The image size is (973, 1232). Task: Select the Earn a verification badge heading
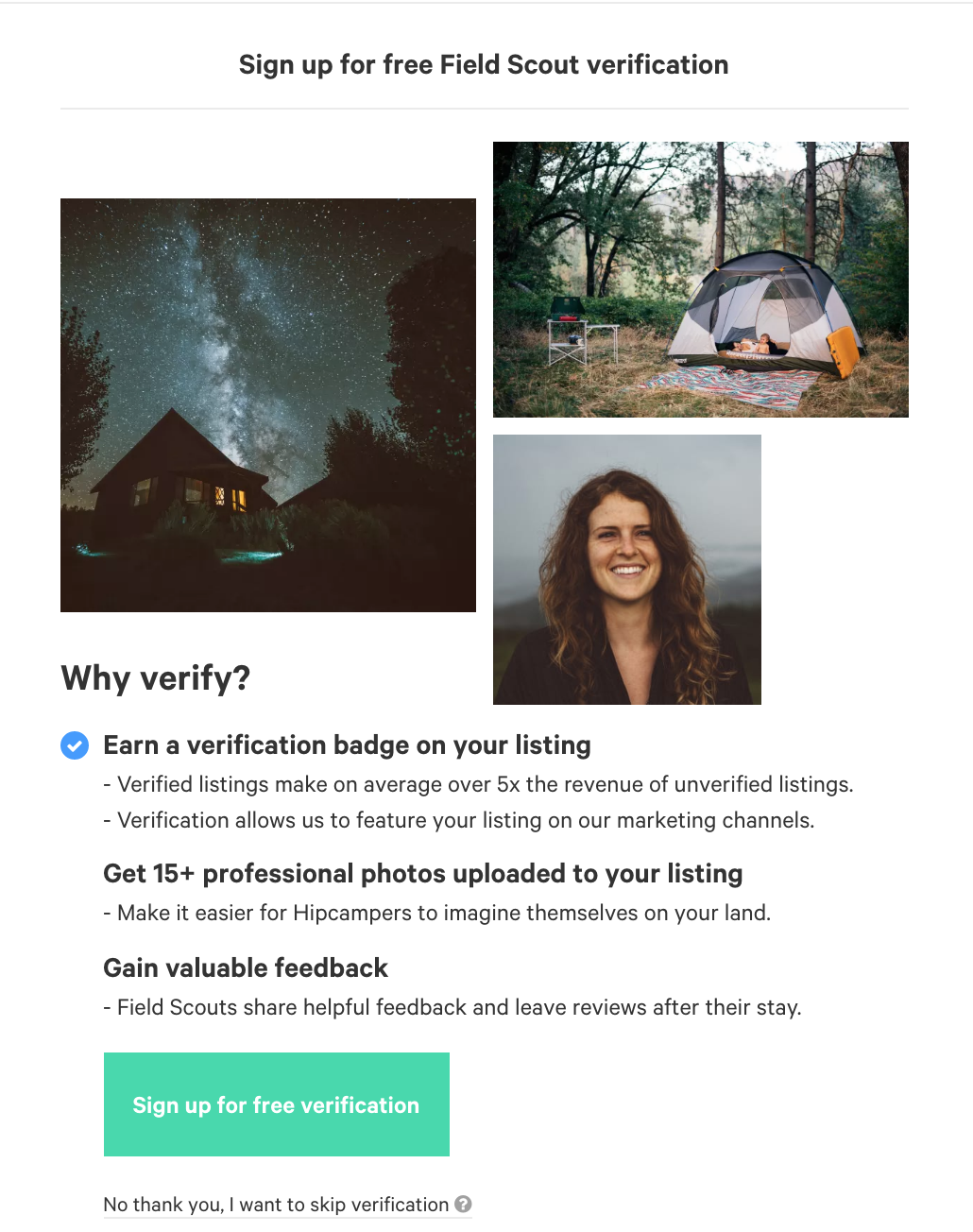pyautogui.click(x=347, y=745)
